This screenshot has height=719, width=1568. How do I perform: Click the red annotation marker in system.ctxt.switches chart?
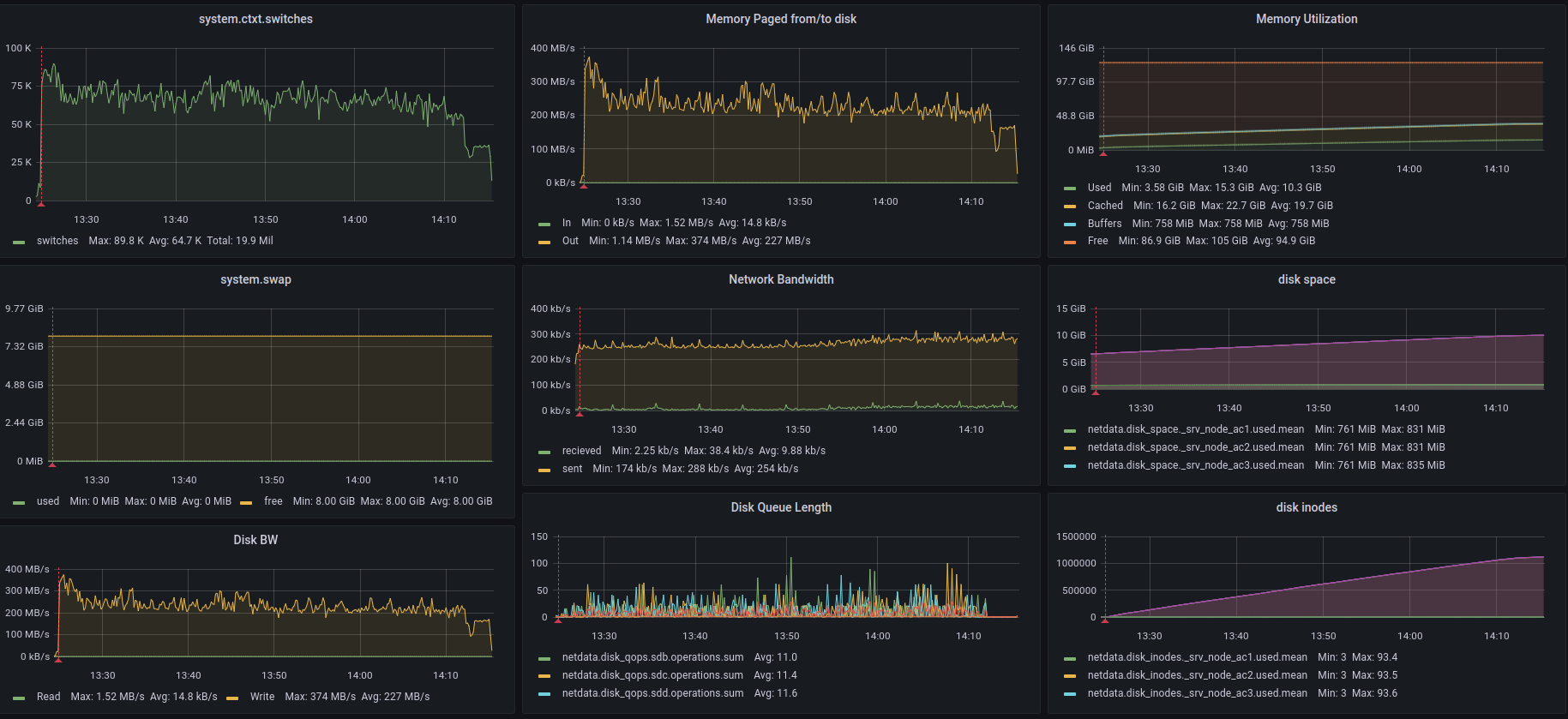[41, 204]
